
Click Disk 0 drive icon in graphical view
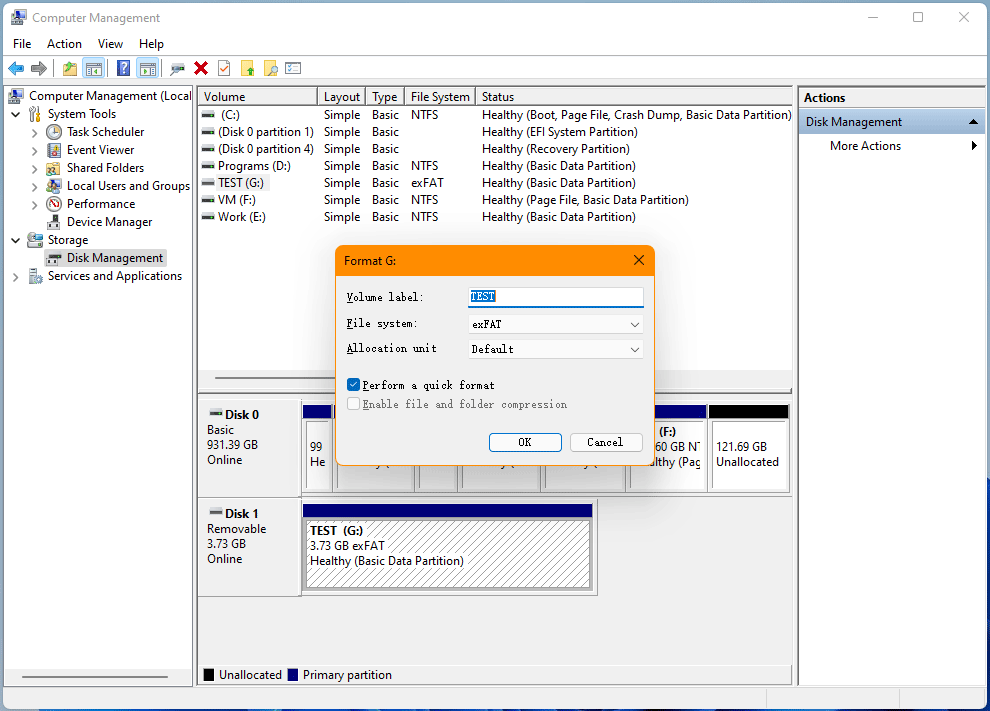coord(216,414)
